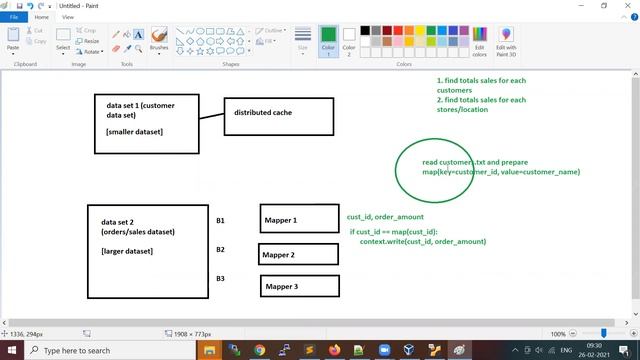
Task: Open Chrome from the taskbar
Action: coord(259,350)
